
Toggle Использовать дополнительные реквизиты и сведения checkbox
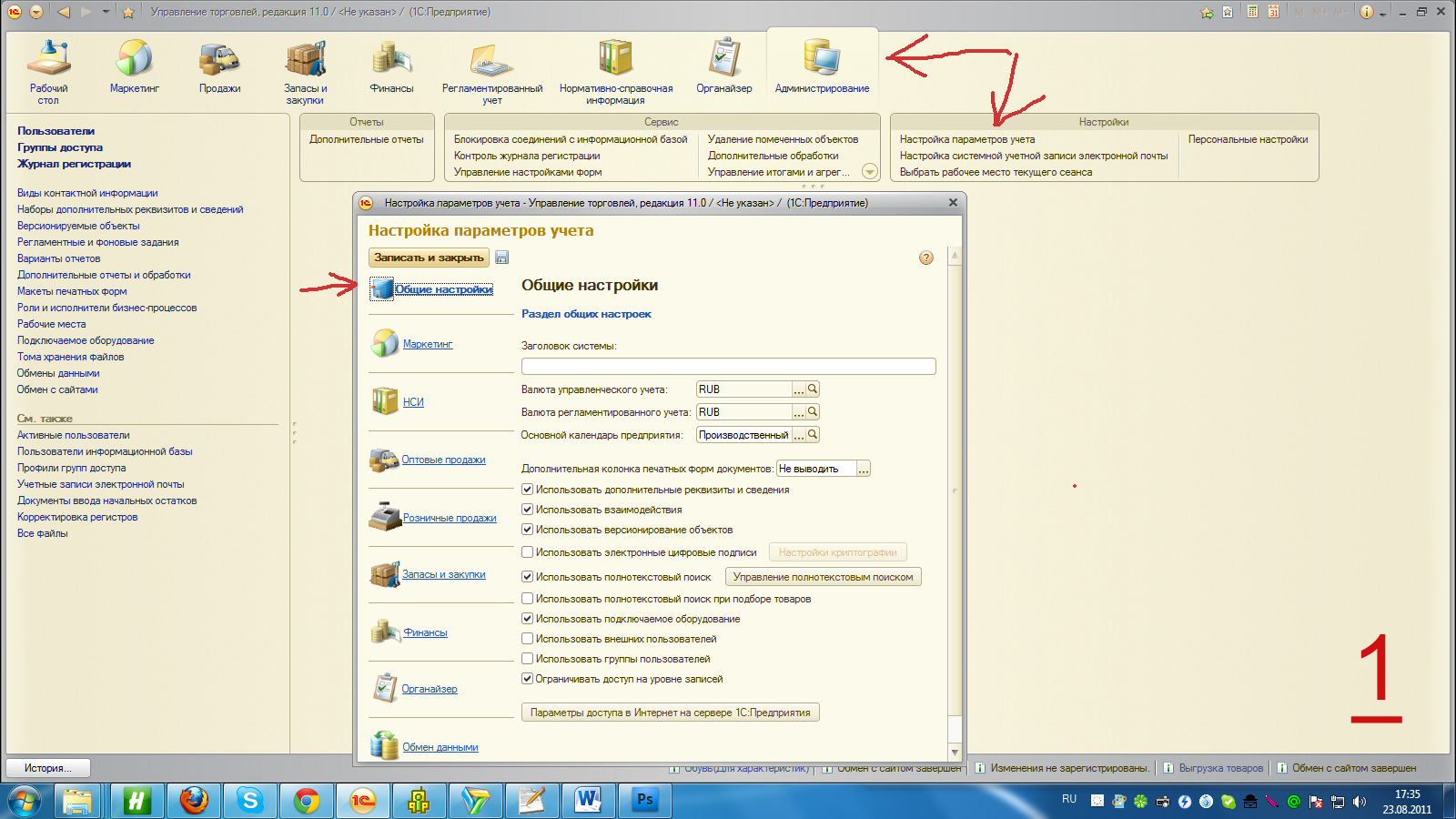[527, 490]
